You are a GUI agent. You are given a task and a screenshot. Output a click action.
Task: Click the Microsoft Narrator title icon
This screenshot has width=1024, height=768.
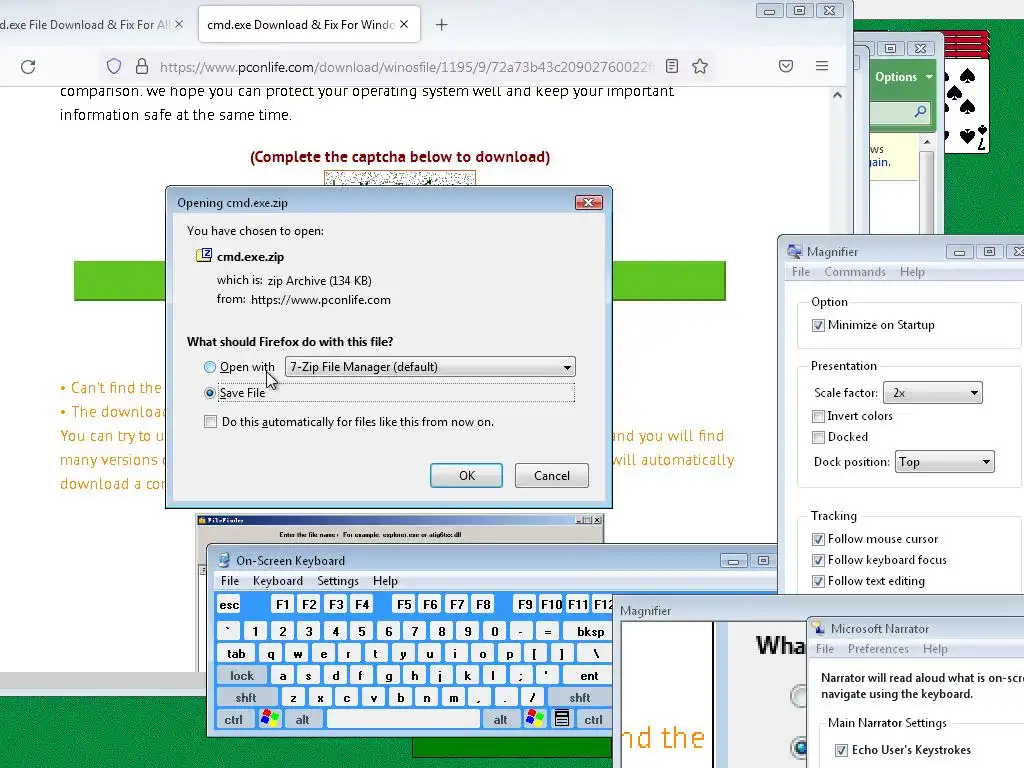[x=818, y=628]
